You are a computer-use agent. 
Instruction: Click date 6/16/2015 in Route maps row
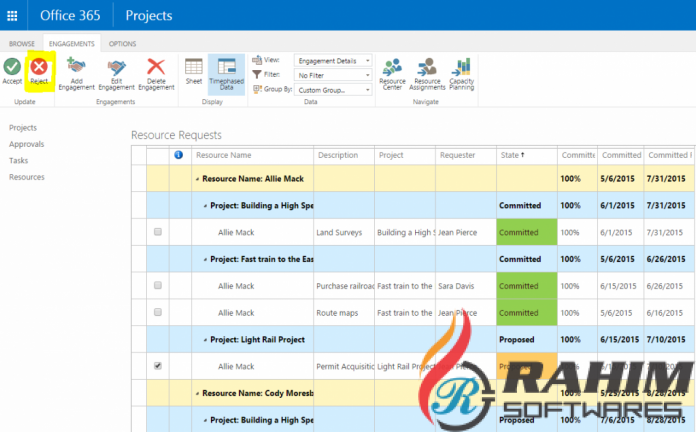pos(664,313)
